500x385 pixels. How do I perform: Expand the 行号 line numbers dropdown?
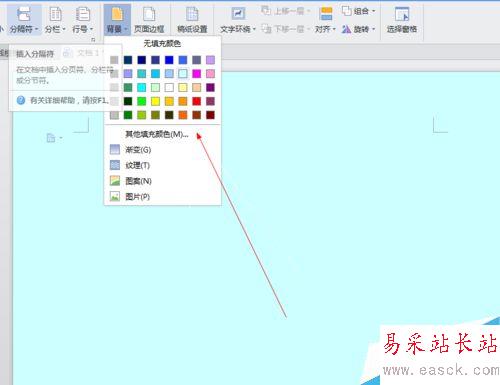(x=91, y=29)
